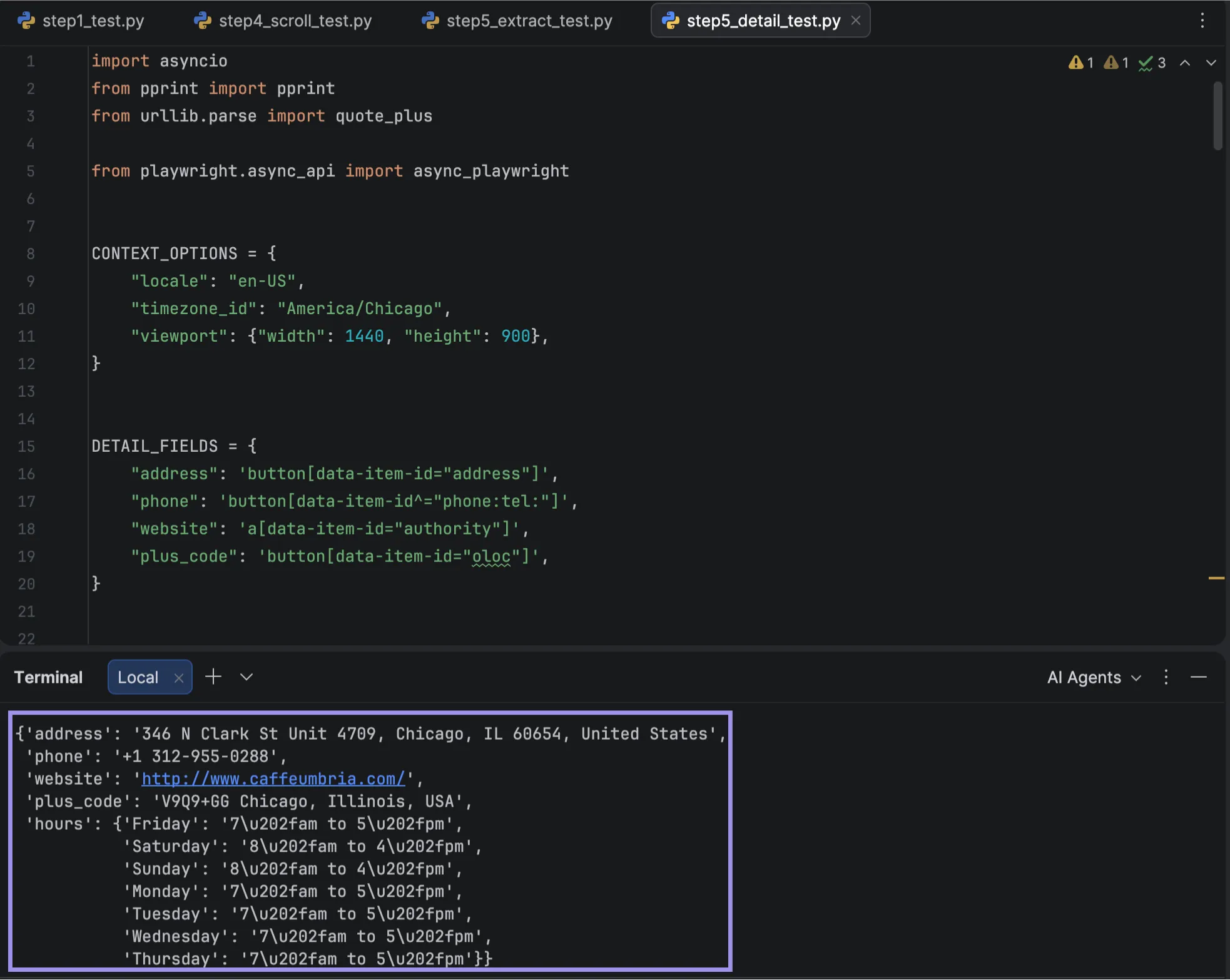Viewport: 1230px width, 980px height.
Task: Close the Local terminal session
Action: pos(179,678)
